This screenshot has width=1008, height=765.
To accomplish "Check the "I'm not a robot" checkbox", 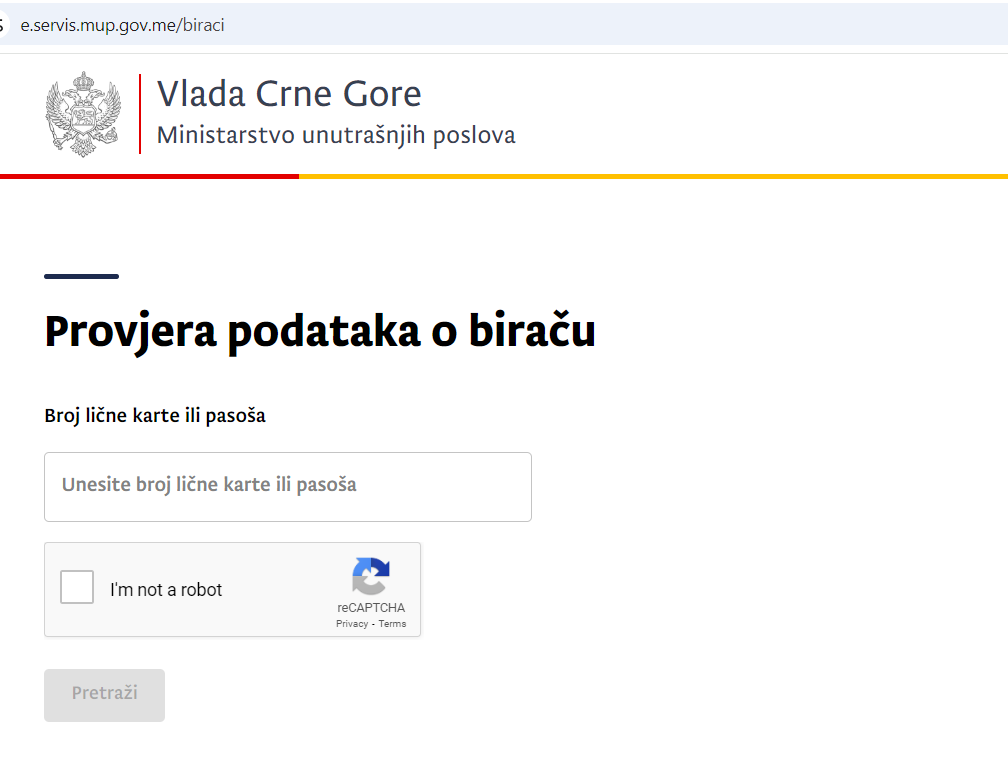I will (77, 587).
